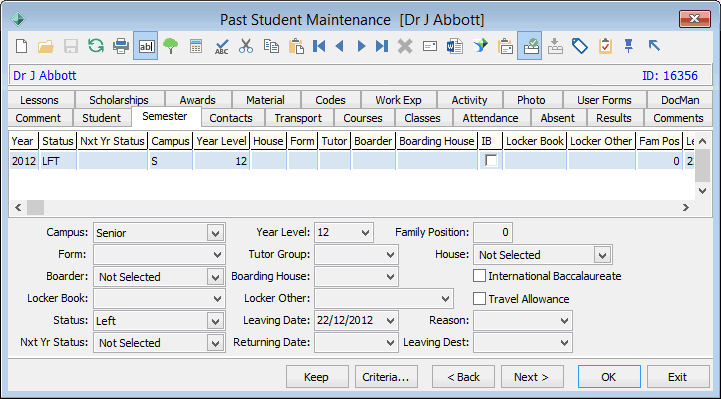Click the grid's vertical scroll down arrow
This screenshot has height=399, width=721.
(x=702, y=191)
